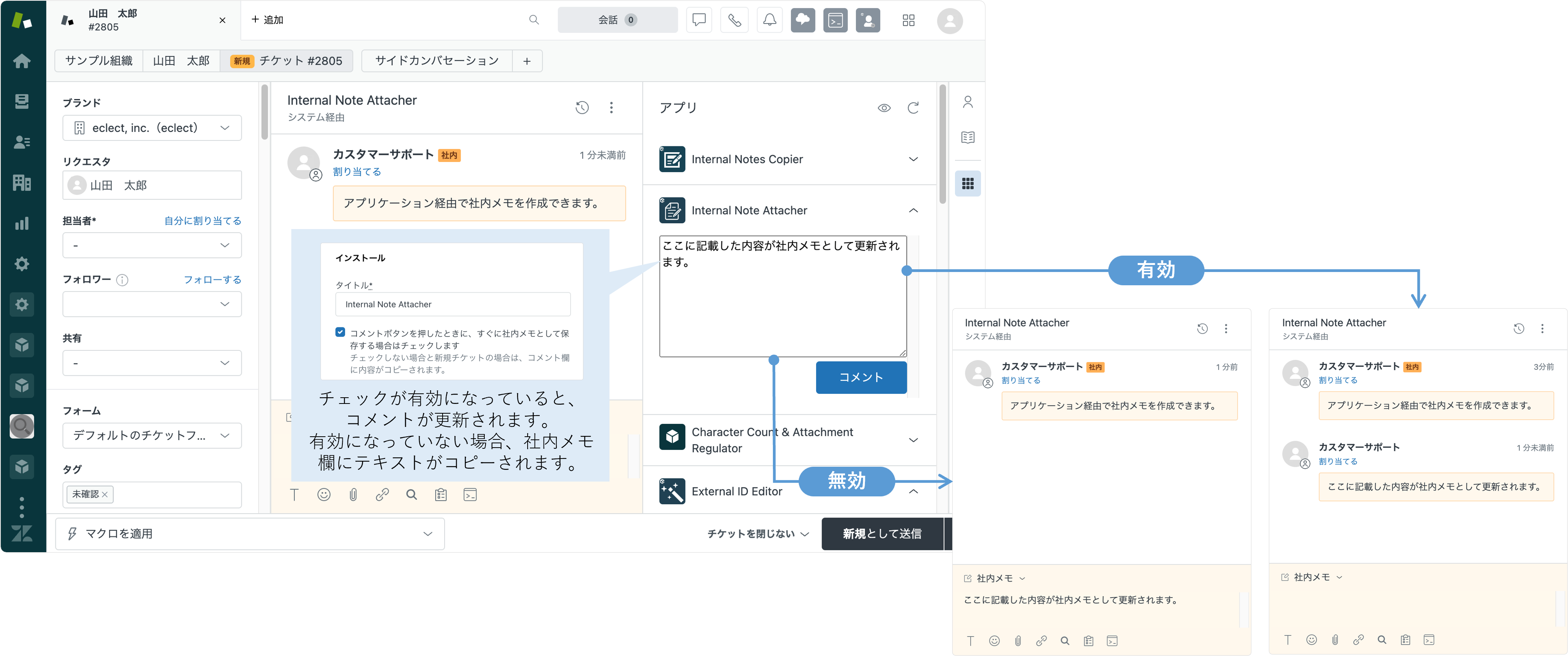Switch to the 山田 太郎 user tab
The image size is (1568, 656).
pyautogui.click(x=181, y=60)
